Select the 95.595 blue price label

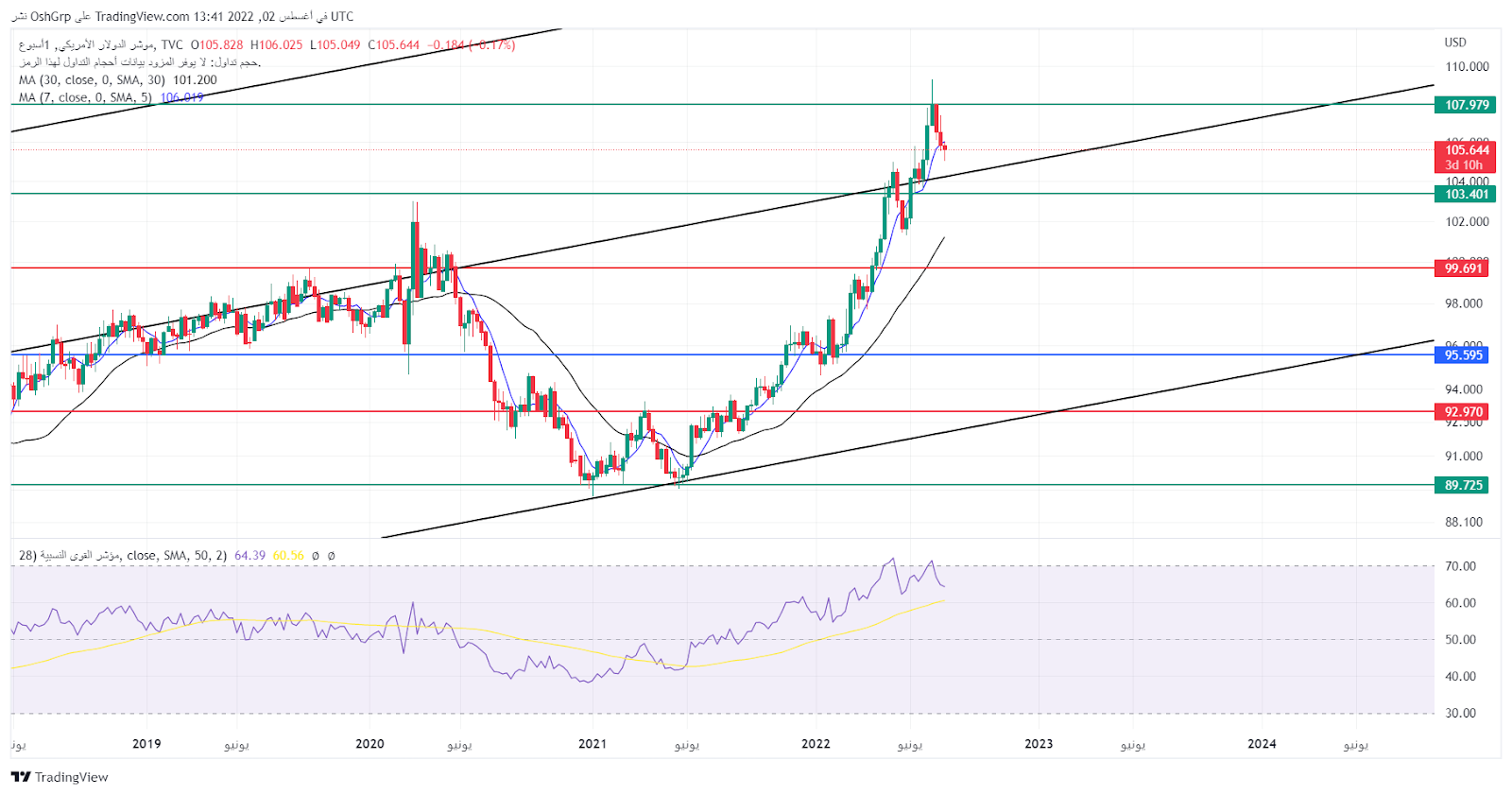pos(1463,355)
